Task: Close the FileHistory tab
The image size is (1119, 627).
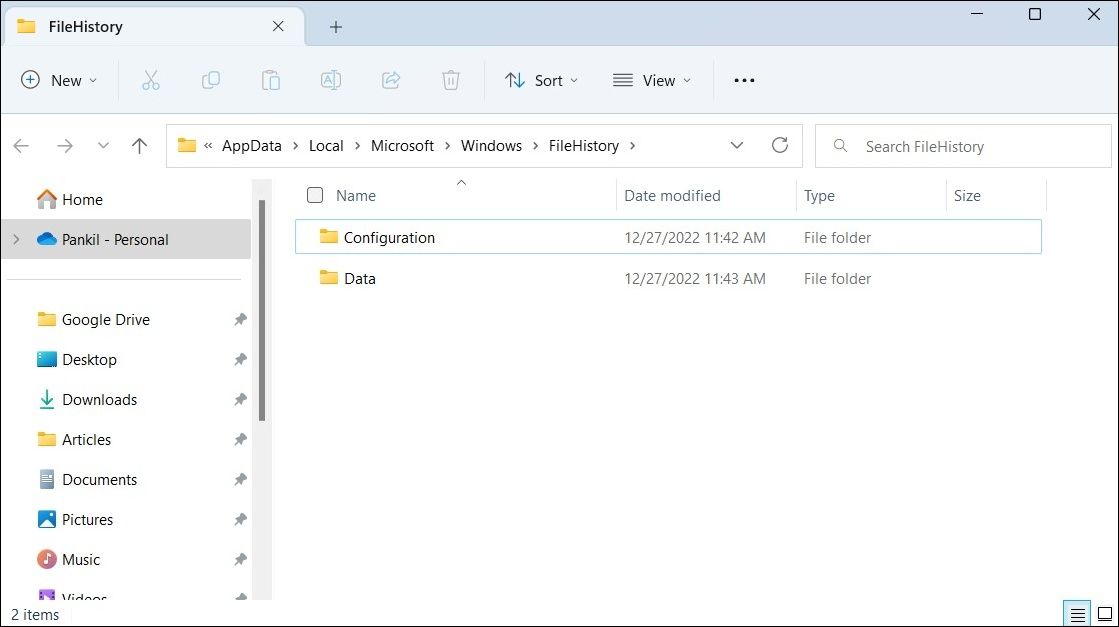Action: 278,26
